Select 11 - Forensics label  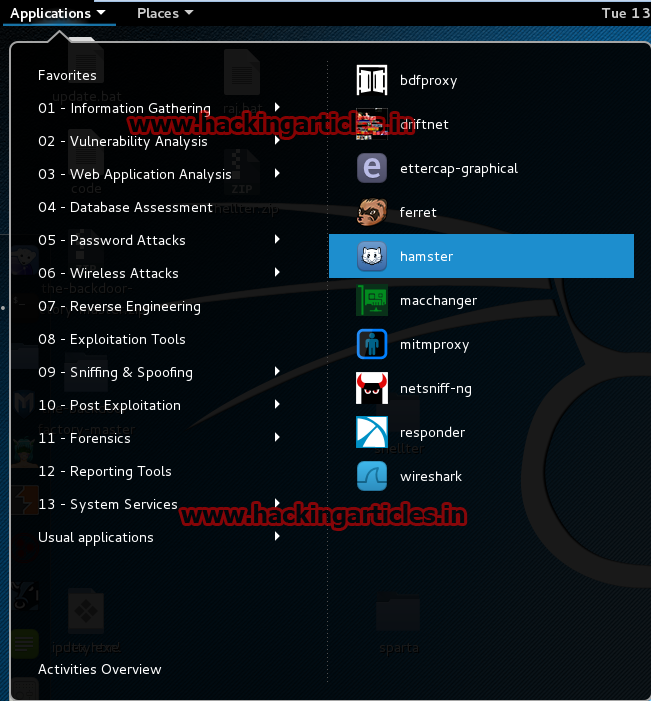(85, 438)
